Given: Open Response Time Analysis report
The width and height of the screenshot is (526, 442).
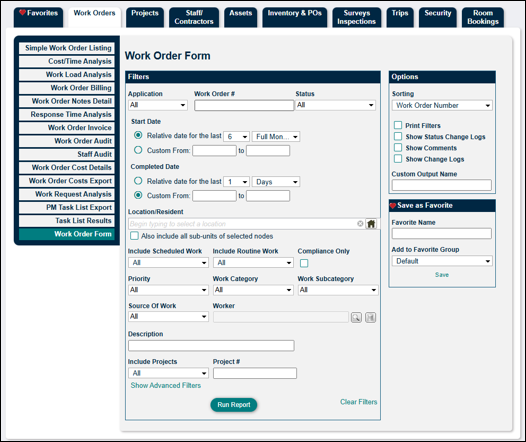Looking at the screenshot, I should tap(67, 114).
